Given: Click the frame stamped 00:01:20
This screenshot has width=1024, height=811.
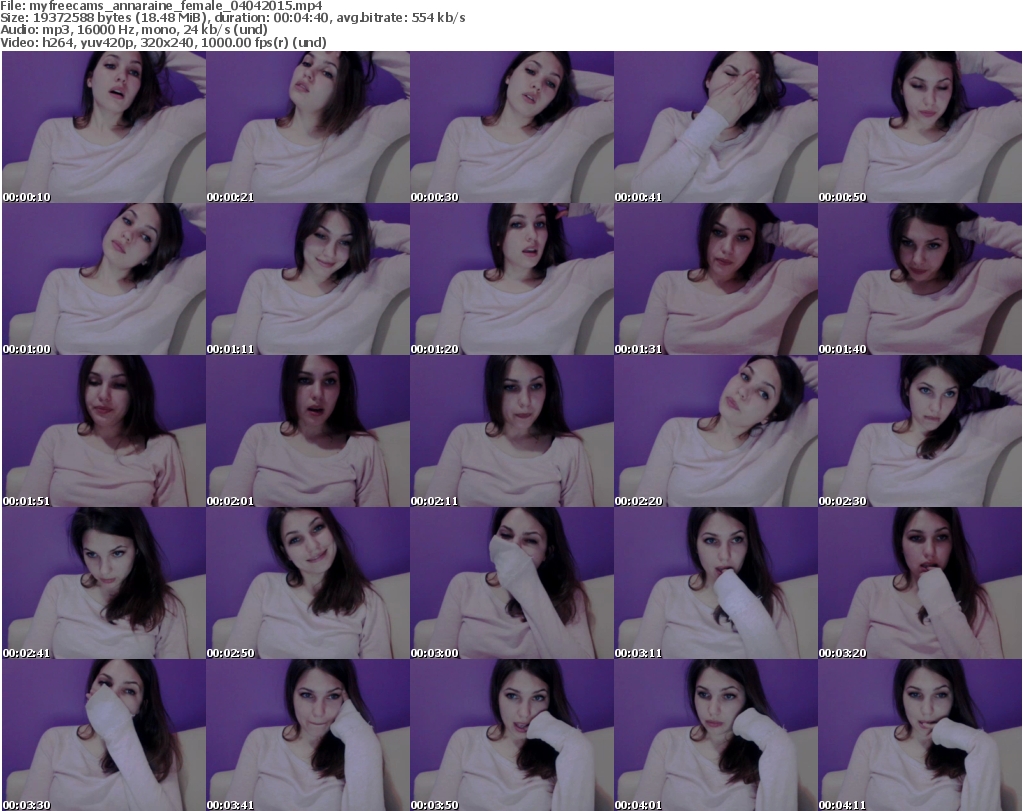Looking at the screenshot, I should click(x=512, y=279).
